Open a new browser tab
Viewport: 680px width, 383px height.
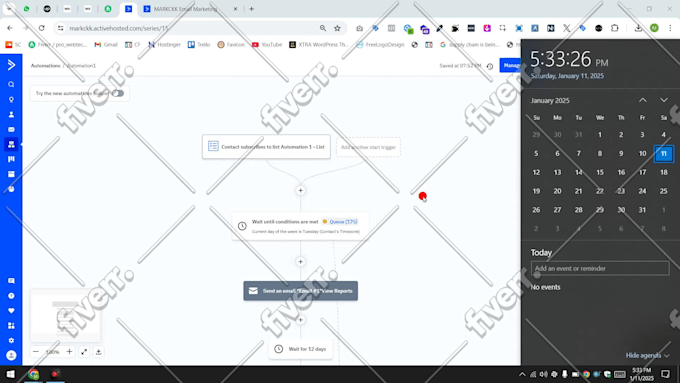252,9
